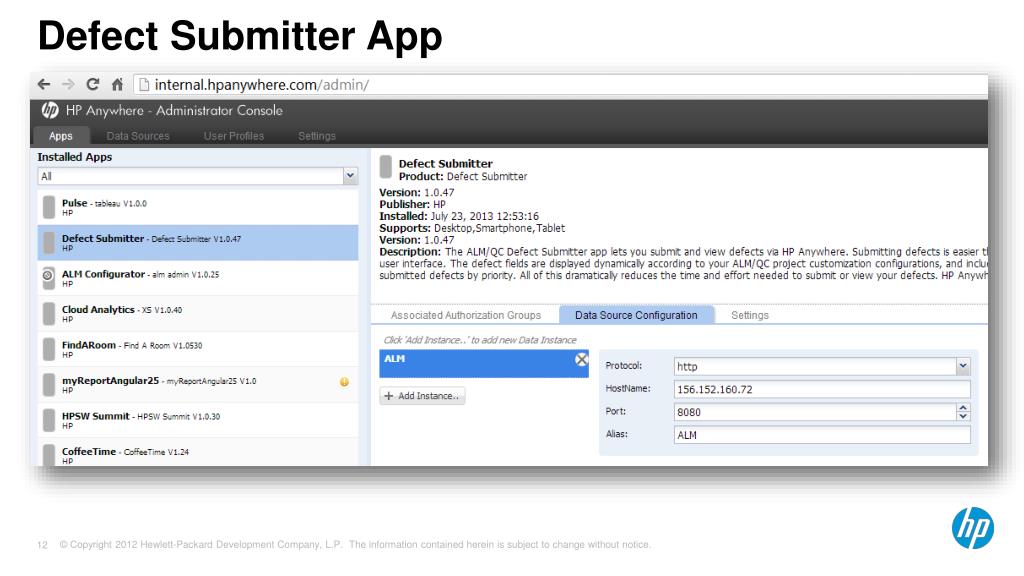
Task: Open the Data Sources tab
Action: [138, 136]
